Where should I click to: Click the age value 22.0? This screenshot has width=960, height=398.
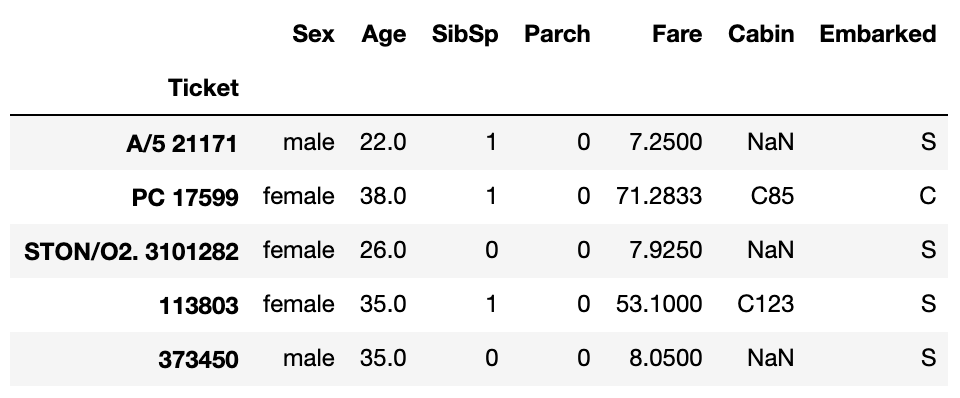coord(383,142)
